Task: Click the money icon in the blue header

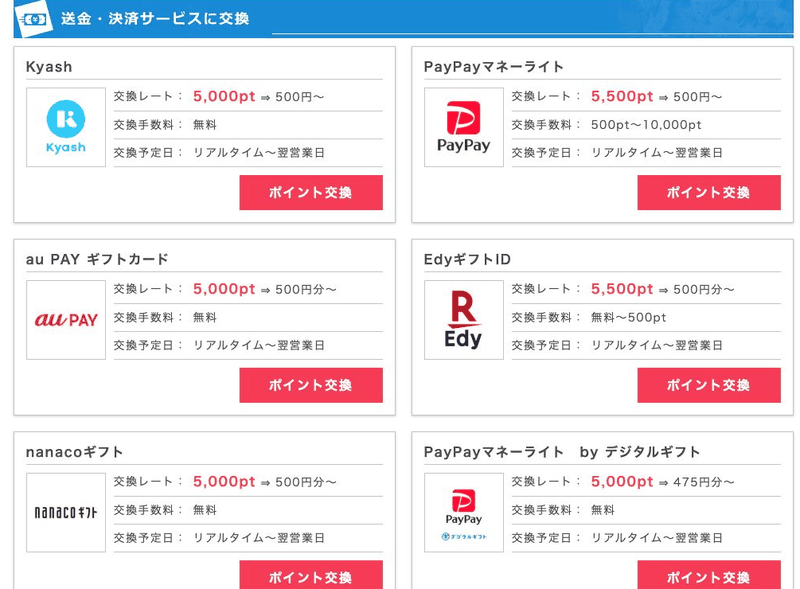Action: point(34,19)
